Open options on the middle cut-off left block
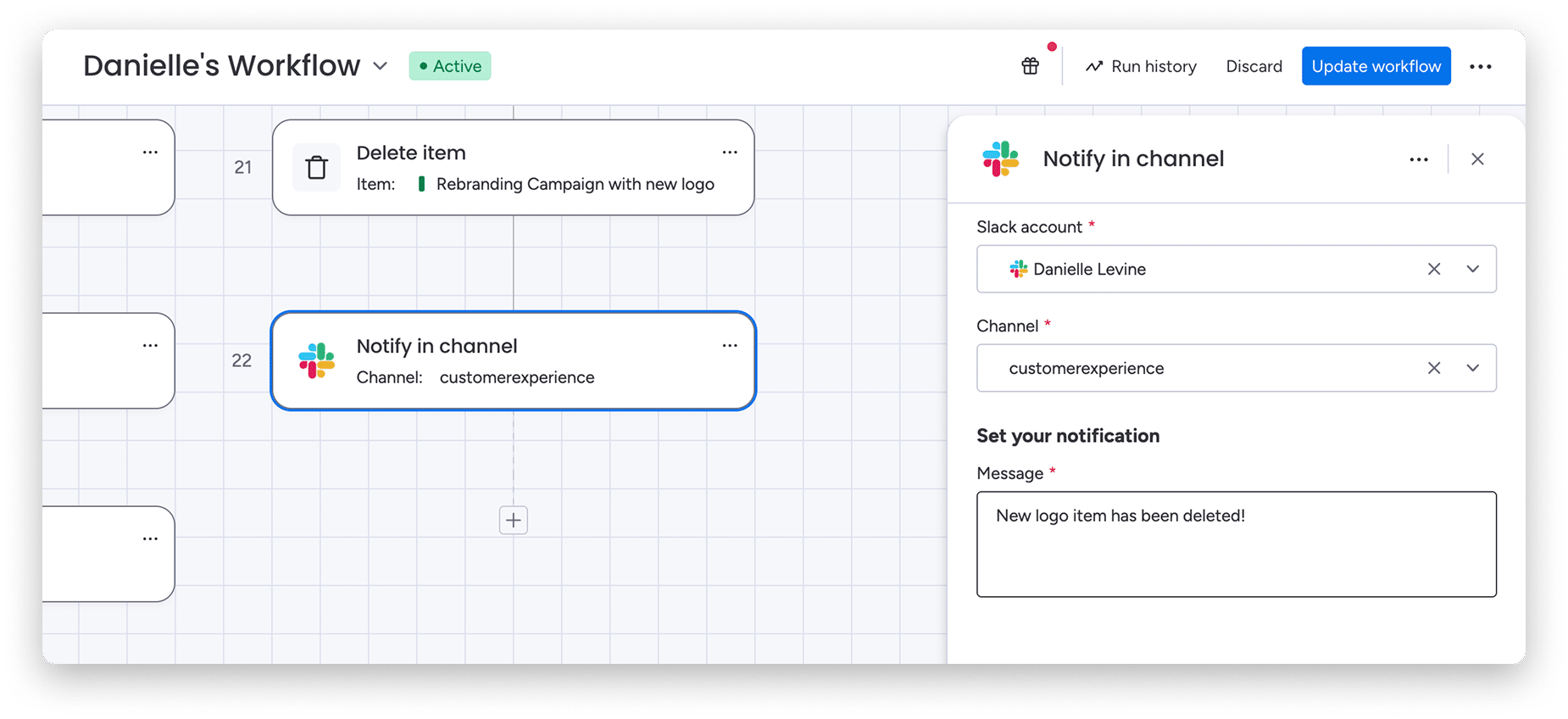The image size is (1568, 719). click(150, 346)
